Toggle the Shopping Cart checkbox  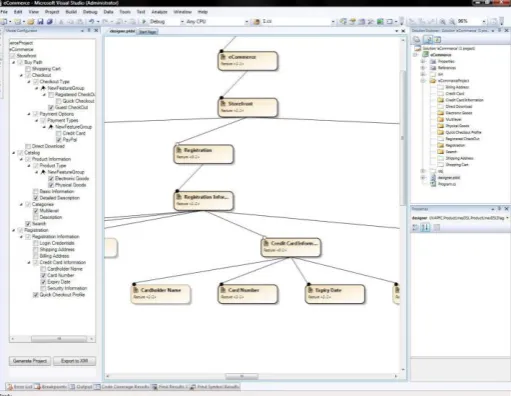(28, 69)
